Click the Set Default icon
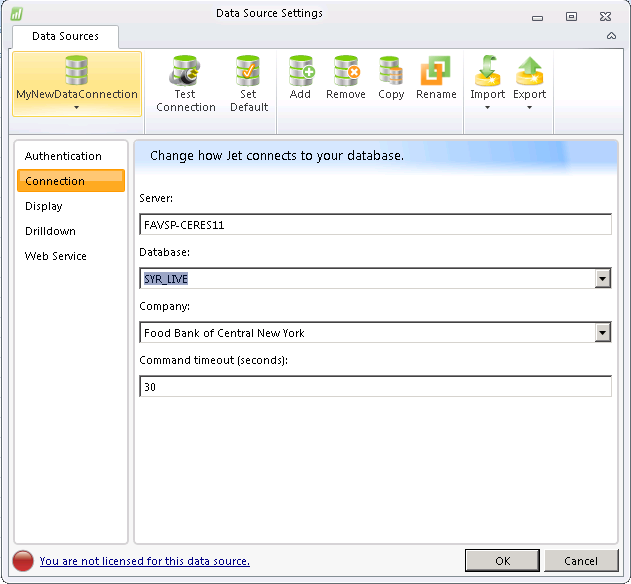631x584 pixels. (248, 73)
